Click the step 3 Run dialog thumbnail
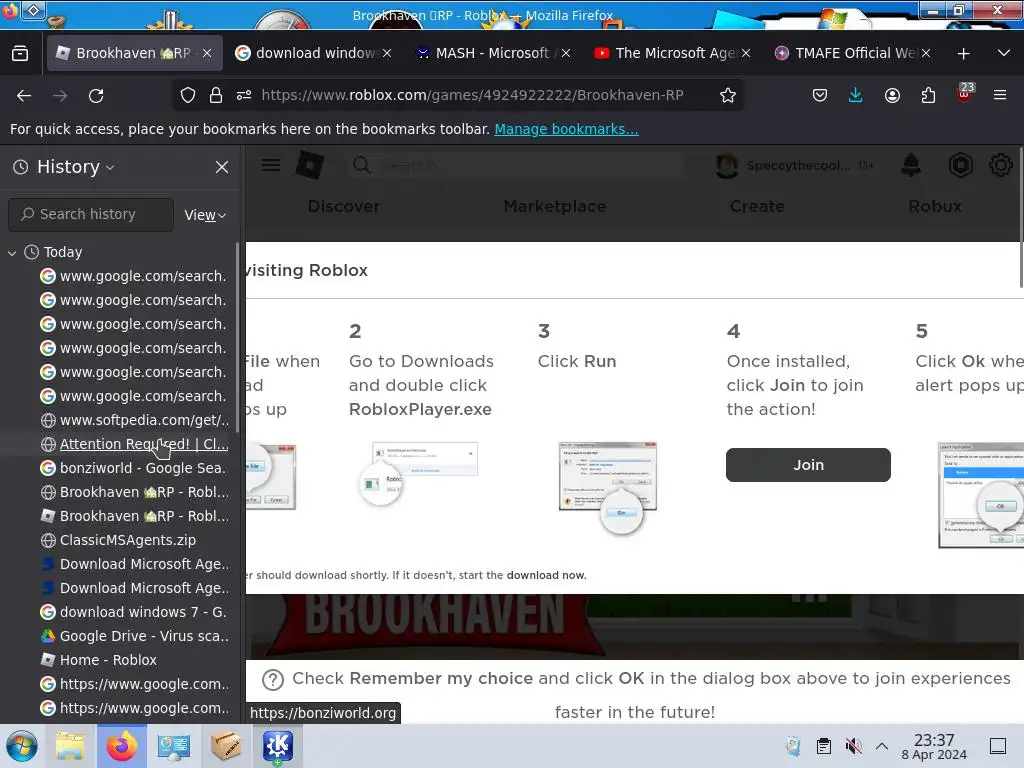1024x768 pixels. coord(608,488)
